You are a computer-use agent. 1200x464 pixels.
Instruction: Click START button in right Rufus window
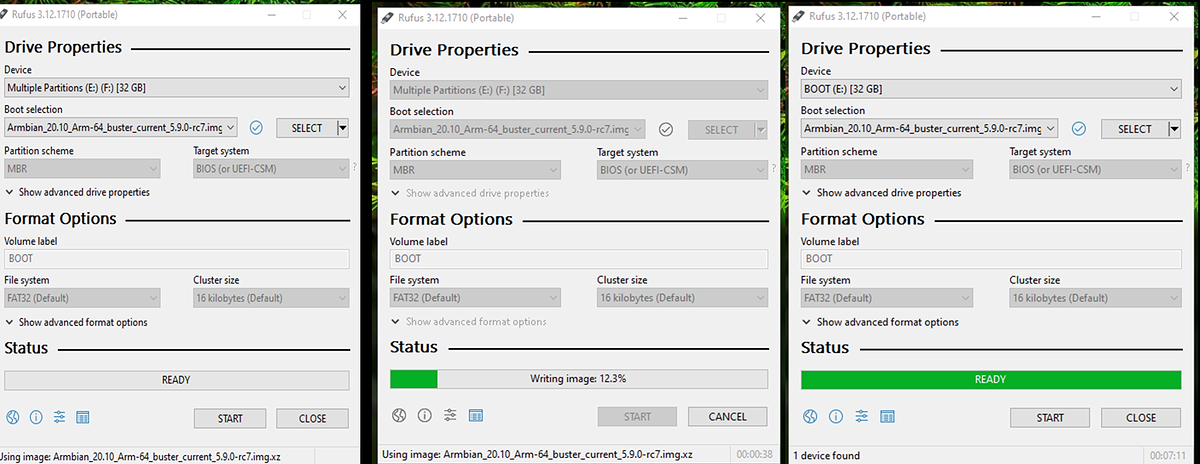1050,417
